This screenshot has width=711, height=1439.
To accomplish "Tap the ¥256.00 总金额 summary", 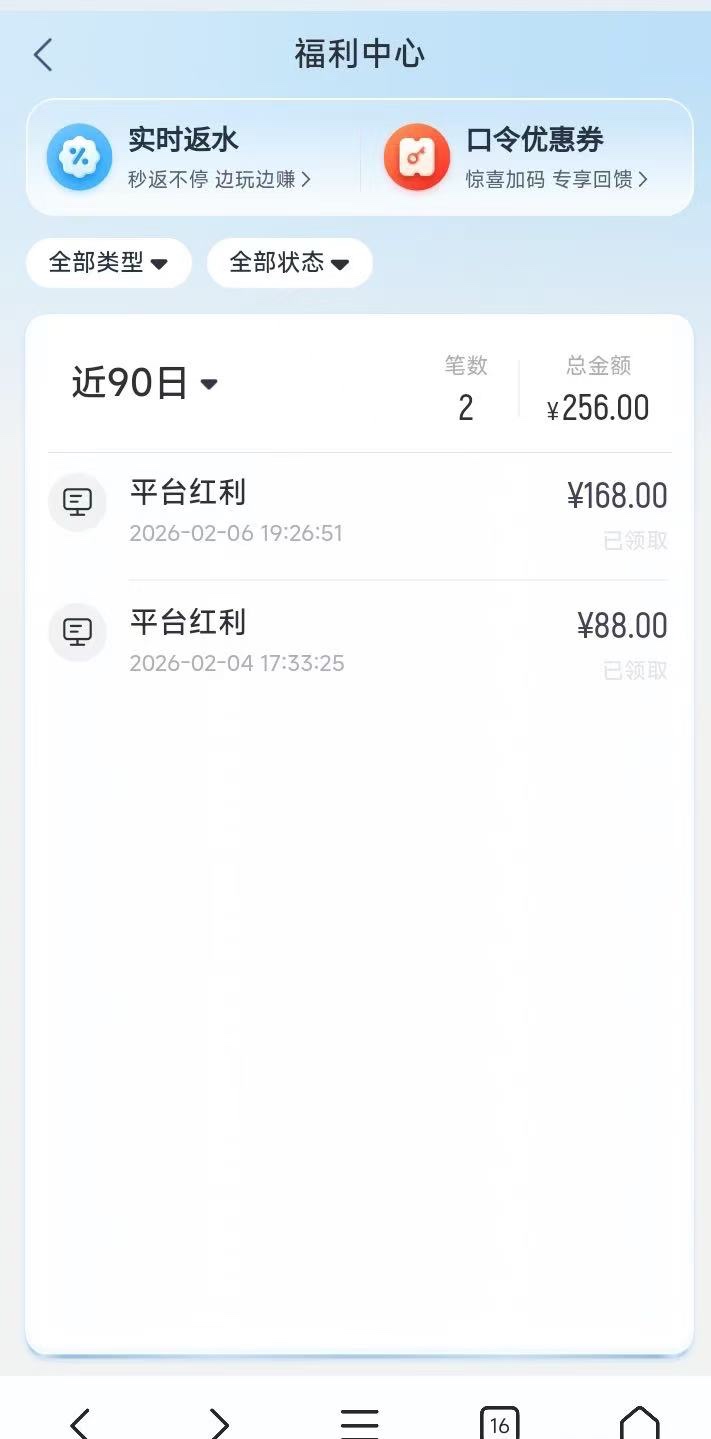I will coord(598,407).
